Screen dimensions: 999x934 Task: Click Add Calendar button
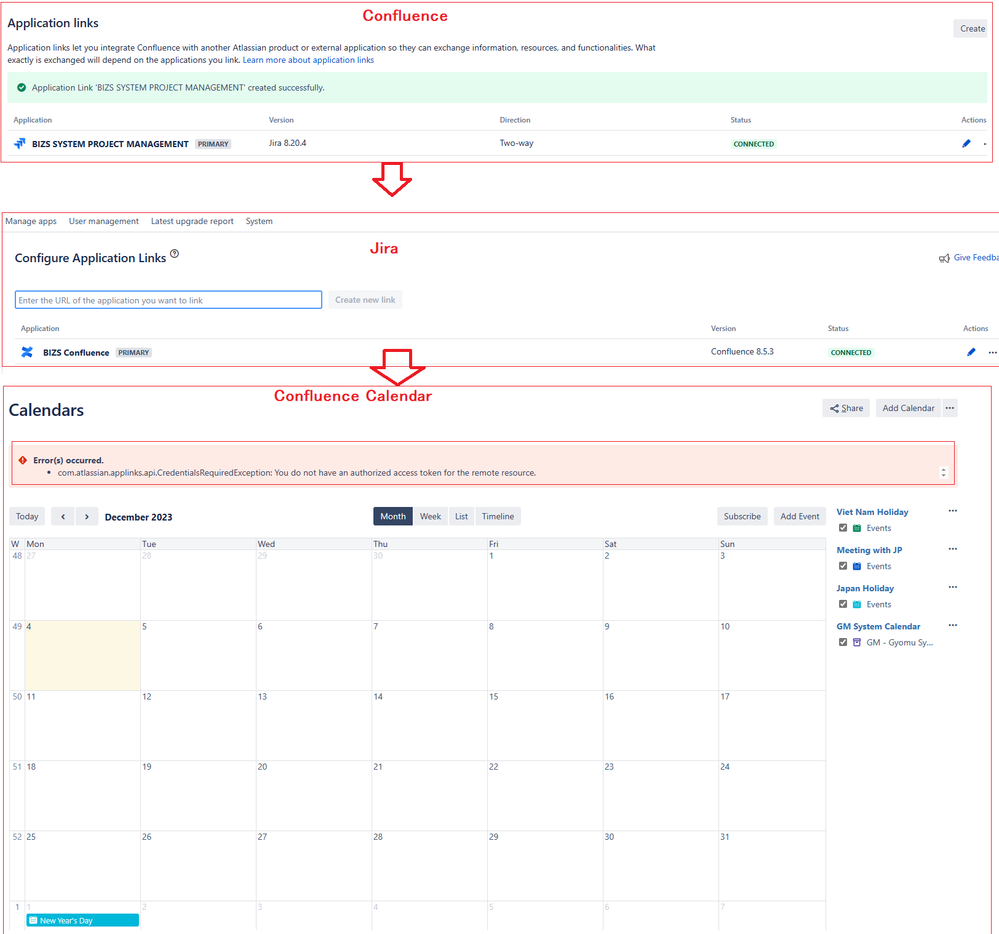tap(909, 408)
